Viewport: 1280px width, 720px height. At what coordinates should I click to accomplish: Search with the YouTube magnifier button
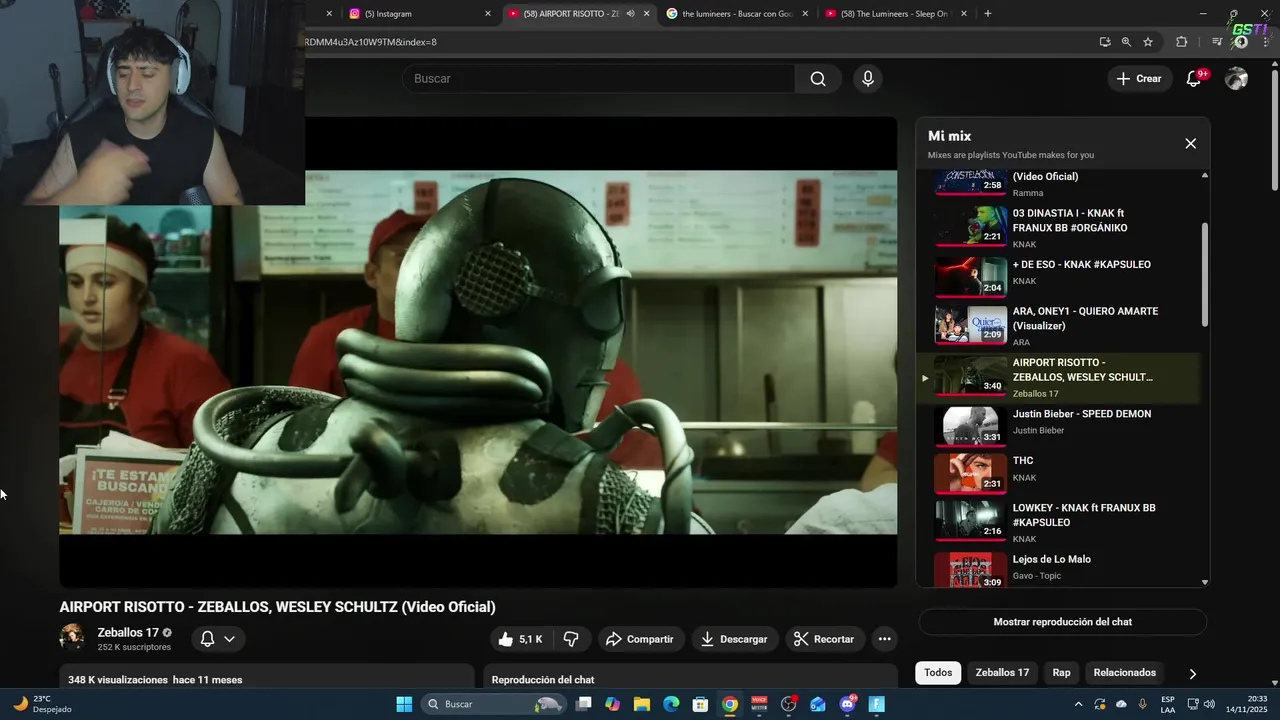(x=818, y=79)
